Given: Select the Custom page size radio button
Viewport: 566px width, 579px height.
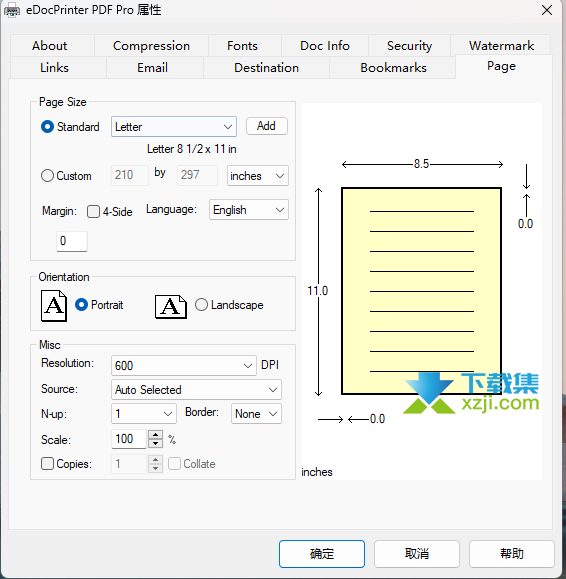Looking at the screenshot, I should click(x=47, y=175).
